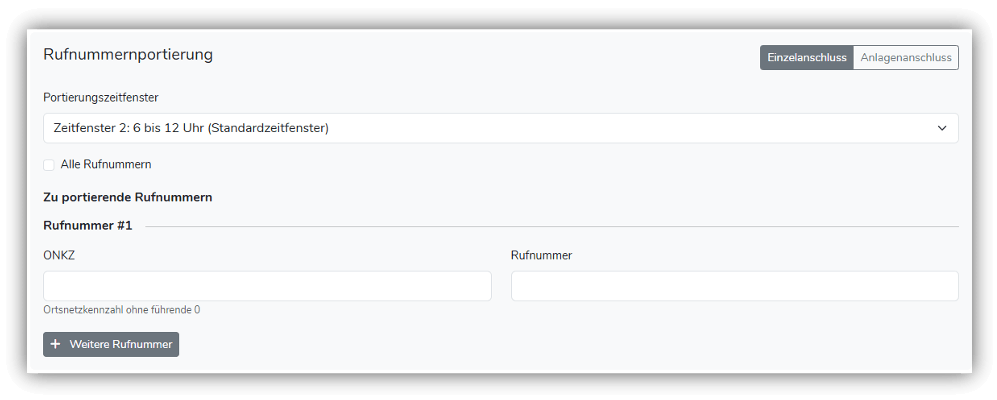
Task: Open the Portierungszeitfenster dropdown
Action: [x=500, y=128]
